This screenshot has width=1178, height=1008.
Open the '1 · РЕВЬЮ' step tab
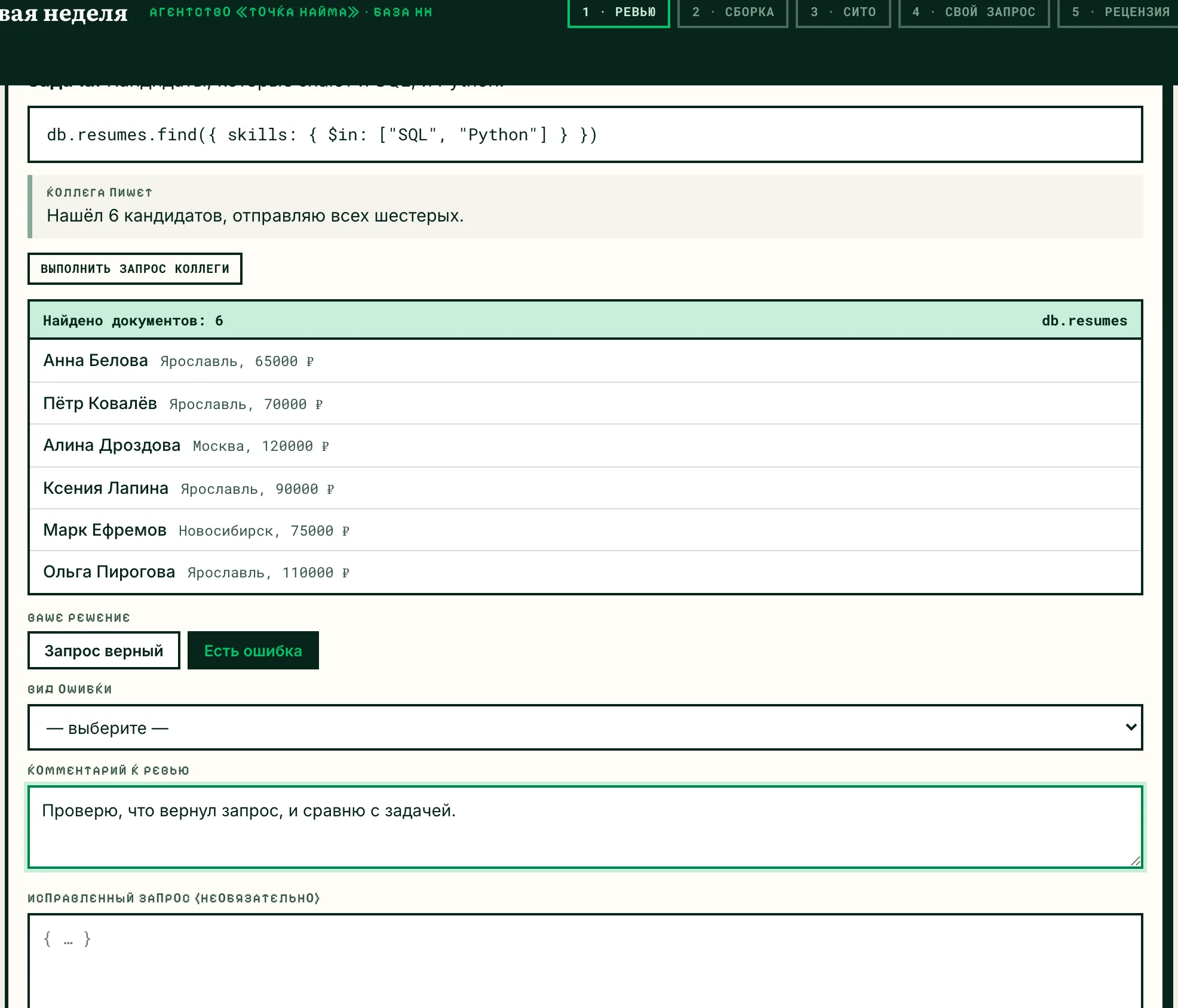coord(618,13)
